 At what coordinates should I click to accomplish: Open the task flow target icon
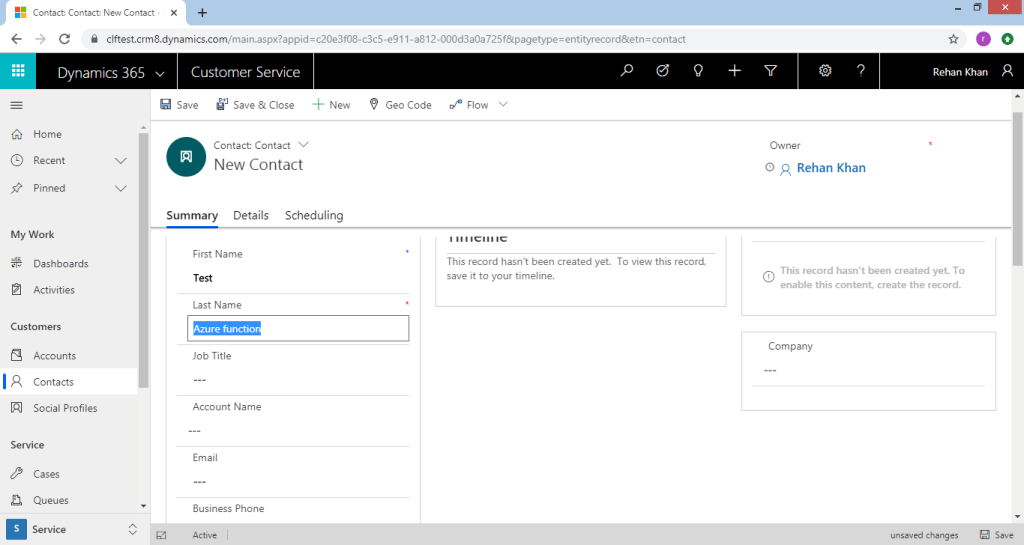click(x=662, y=71)
